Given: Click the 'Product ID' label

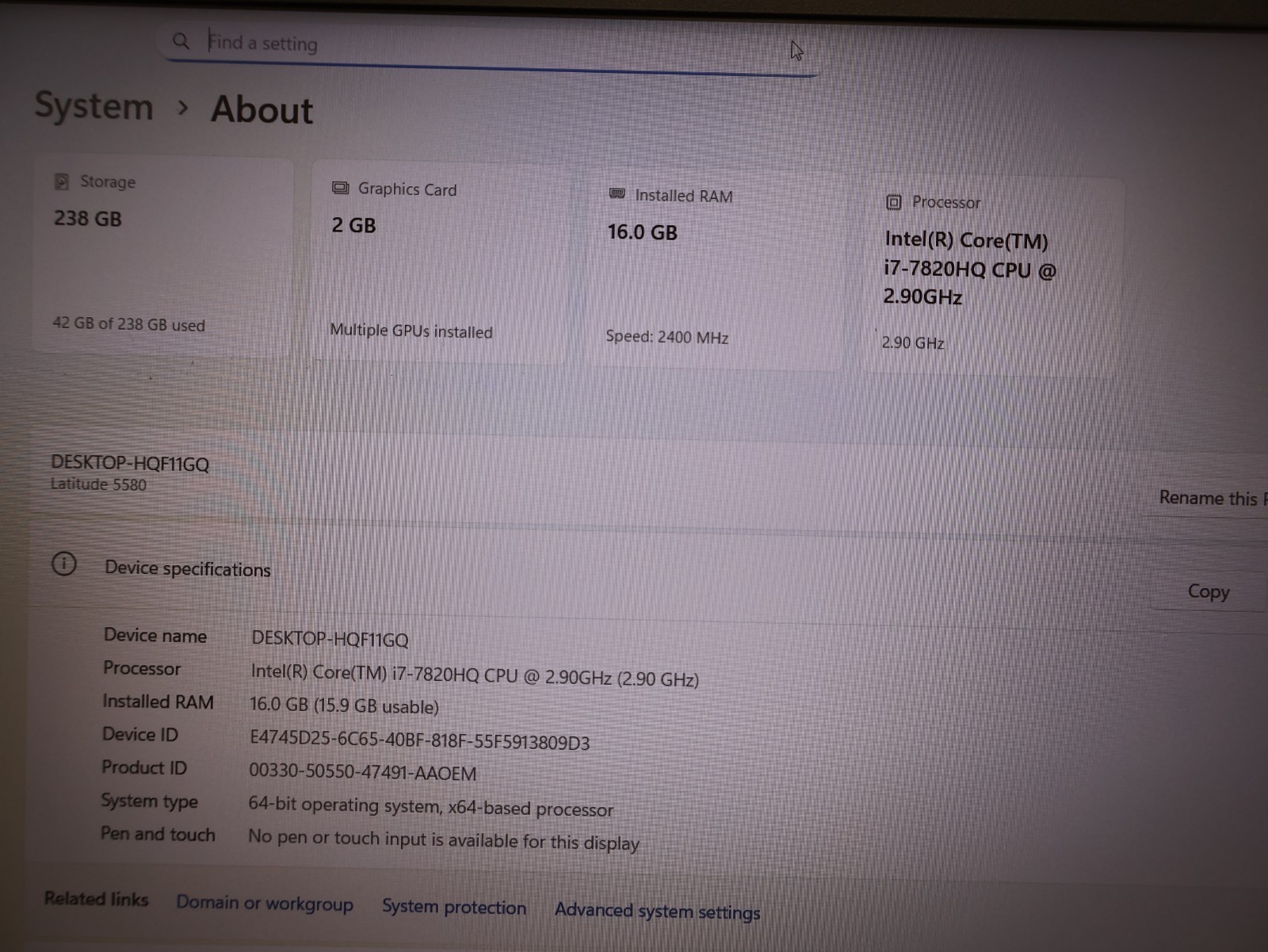Looking at the screenshot, I should pyautogui.click(x=144, y=767).
